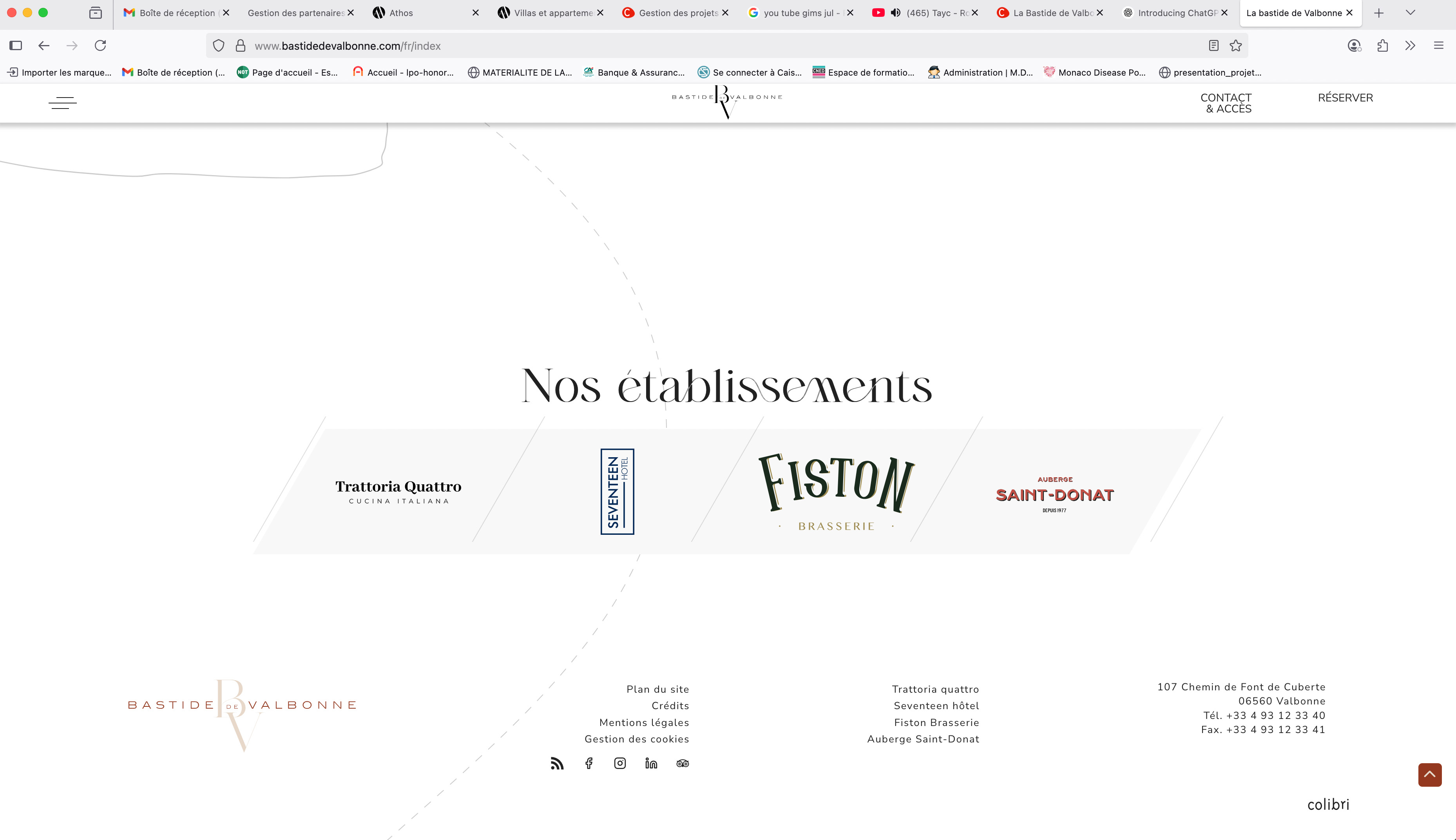Open the account profile icon
Screen dimensions: 1456x840
pos(1354,45)
